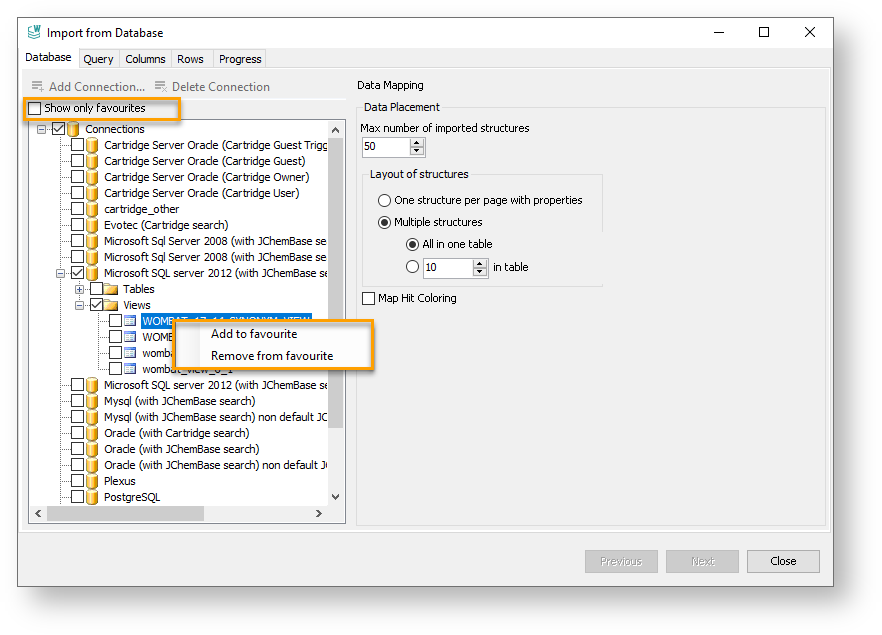Choose Add to favourite from context menu
The height and width of the screenshot is (635, 882).
coord(254,334)
